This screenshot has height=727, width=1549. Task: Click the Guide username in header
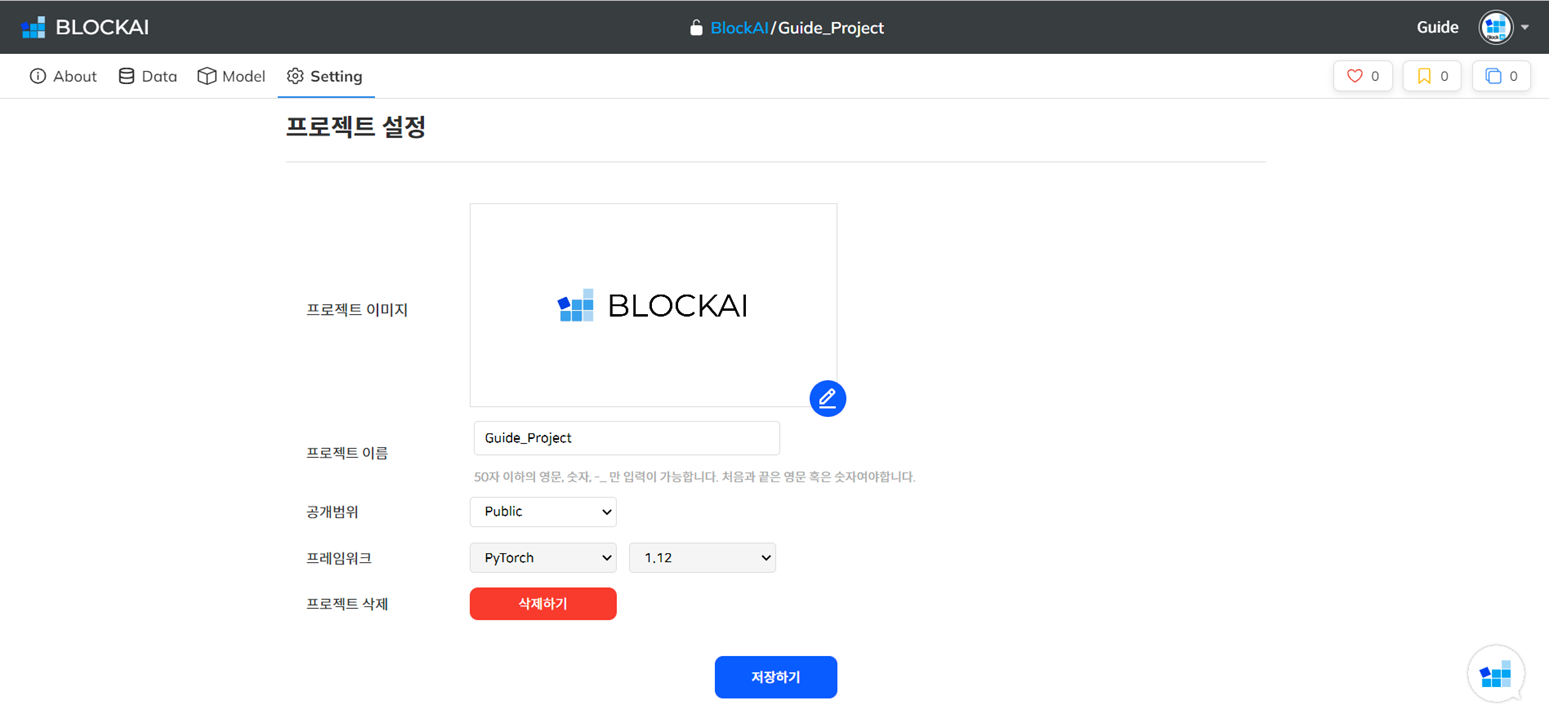tap(1437, 28)
